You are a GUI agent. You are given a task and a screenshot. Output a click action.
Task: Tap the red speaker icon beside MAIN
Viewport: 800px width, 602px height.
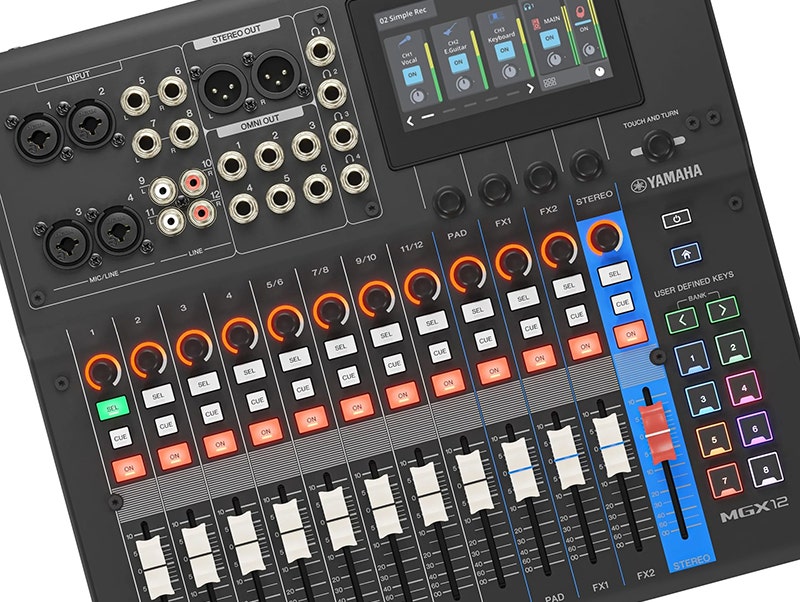tap(536, 23)
